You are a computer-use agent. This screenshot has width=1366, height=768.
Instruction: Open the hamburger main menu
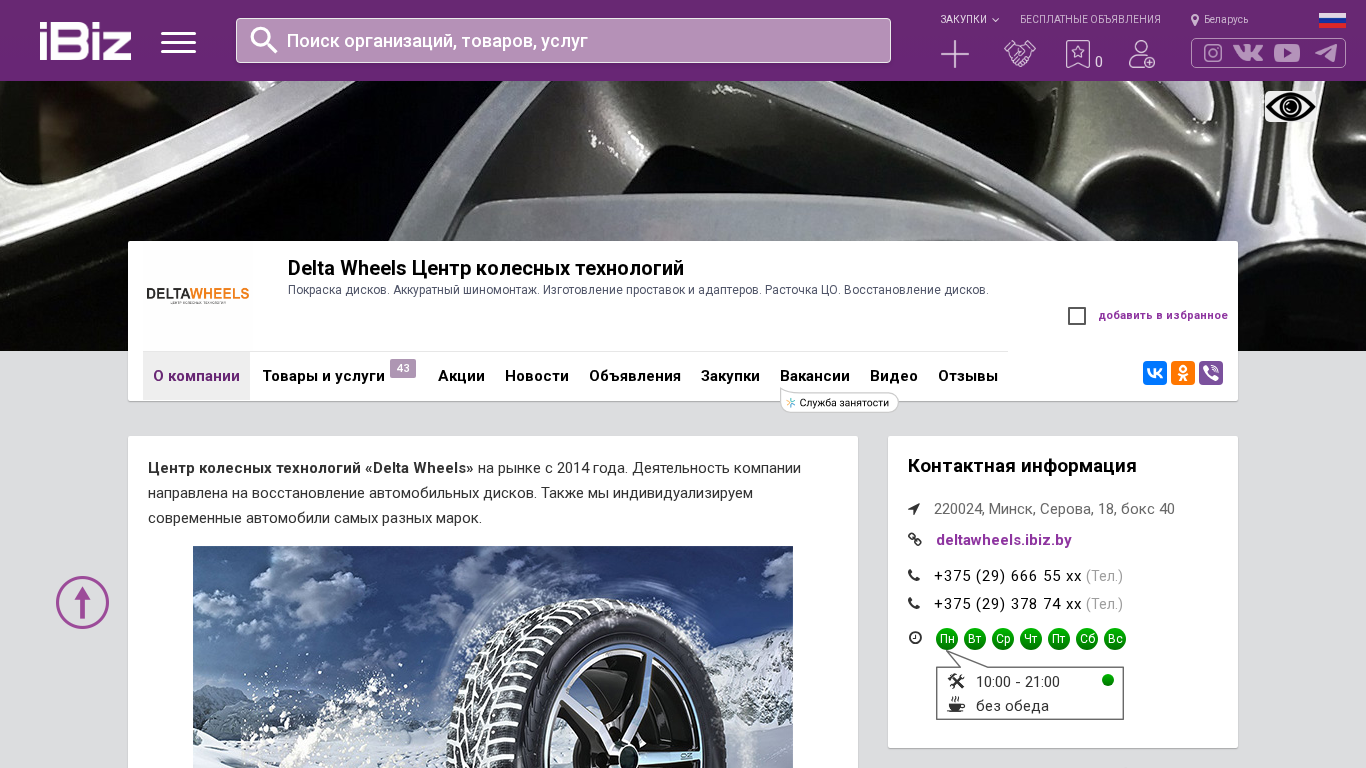pyautogui.click(x=178, y=42)
